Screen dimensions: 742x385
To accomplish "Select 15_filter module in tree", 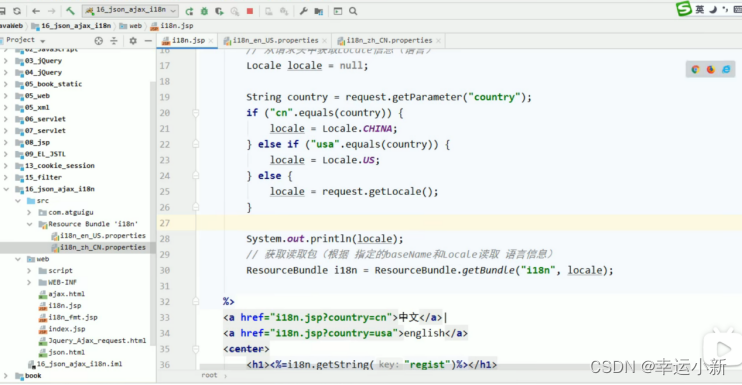I will (x=39, y=177).
